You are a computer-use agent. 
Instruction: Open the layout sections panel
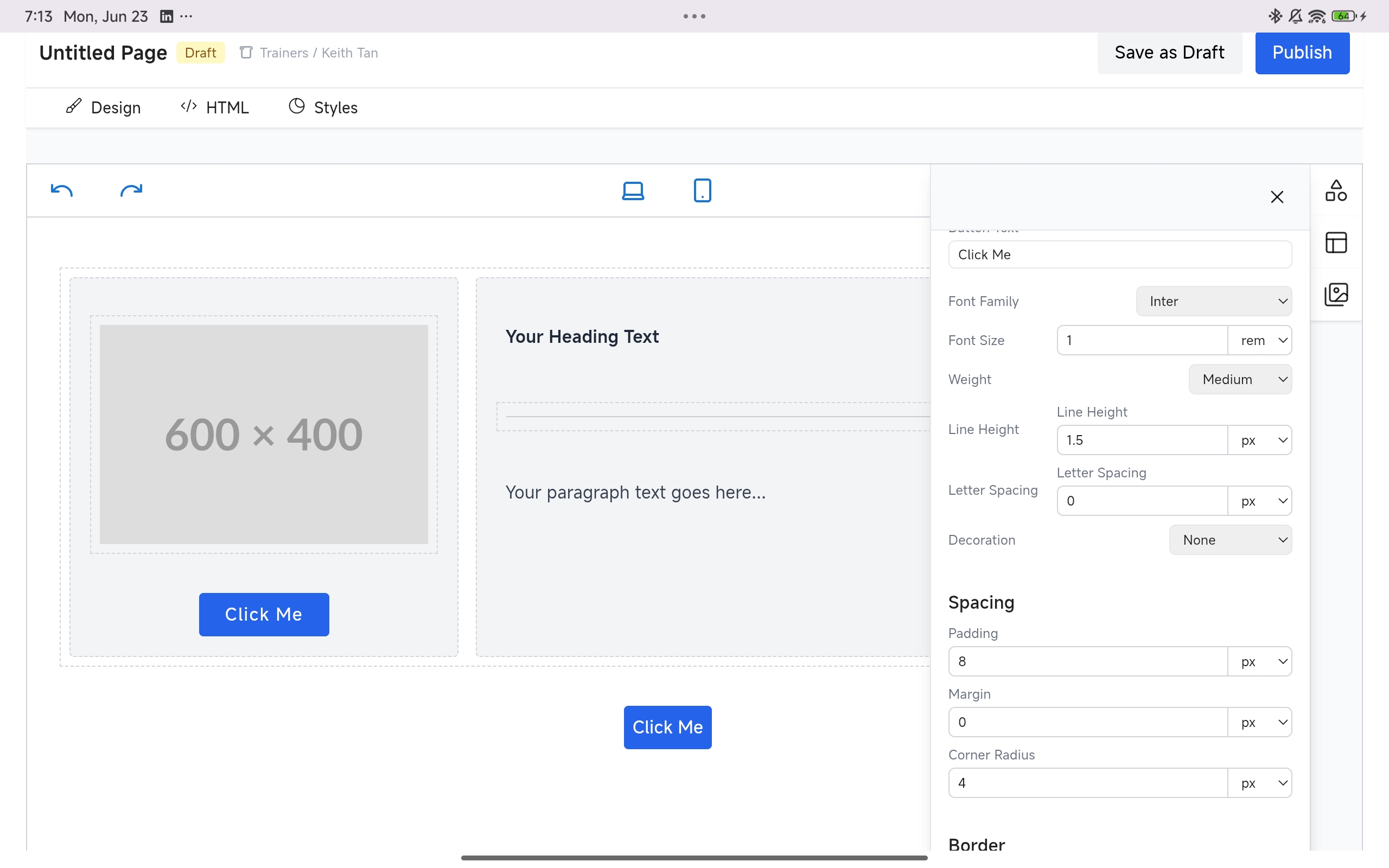tap(1336, 242)
